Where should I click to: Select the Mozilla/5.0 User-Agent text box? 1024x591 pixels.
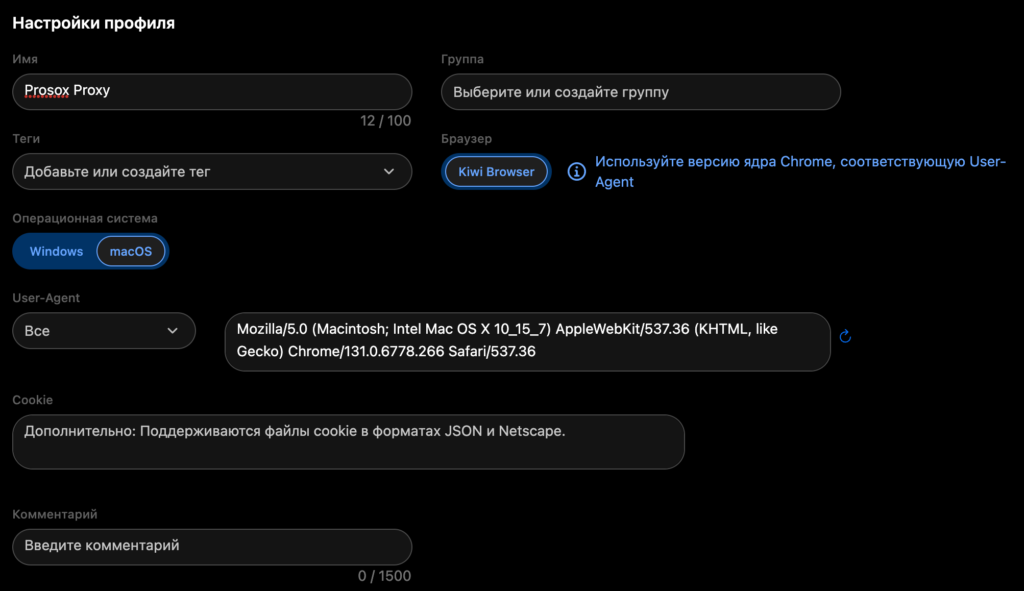click(528, 341)
